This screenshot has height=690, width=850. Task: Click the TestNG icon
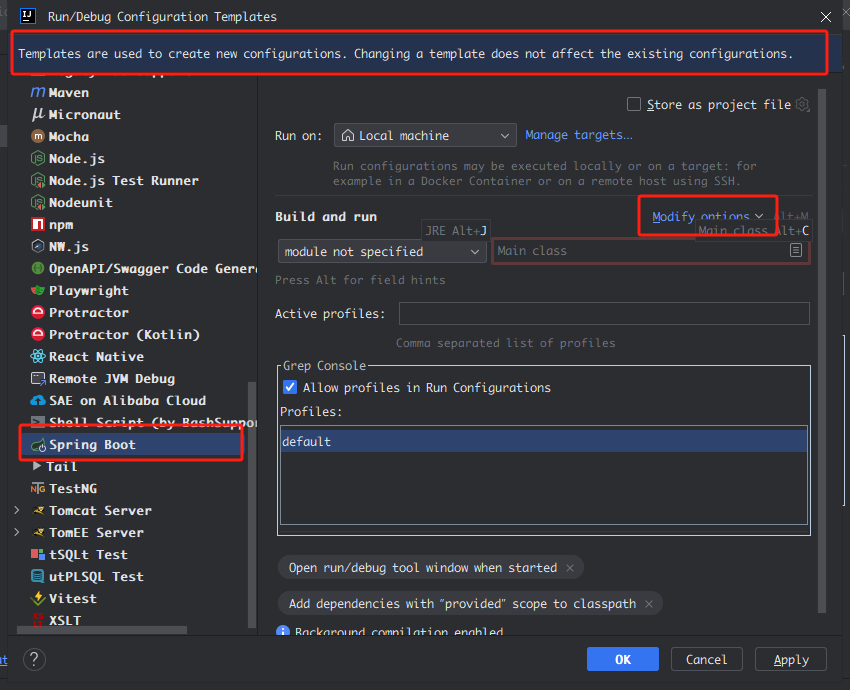click(x=38, y=489)
